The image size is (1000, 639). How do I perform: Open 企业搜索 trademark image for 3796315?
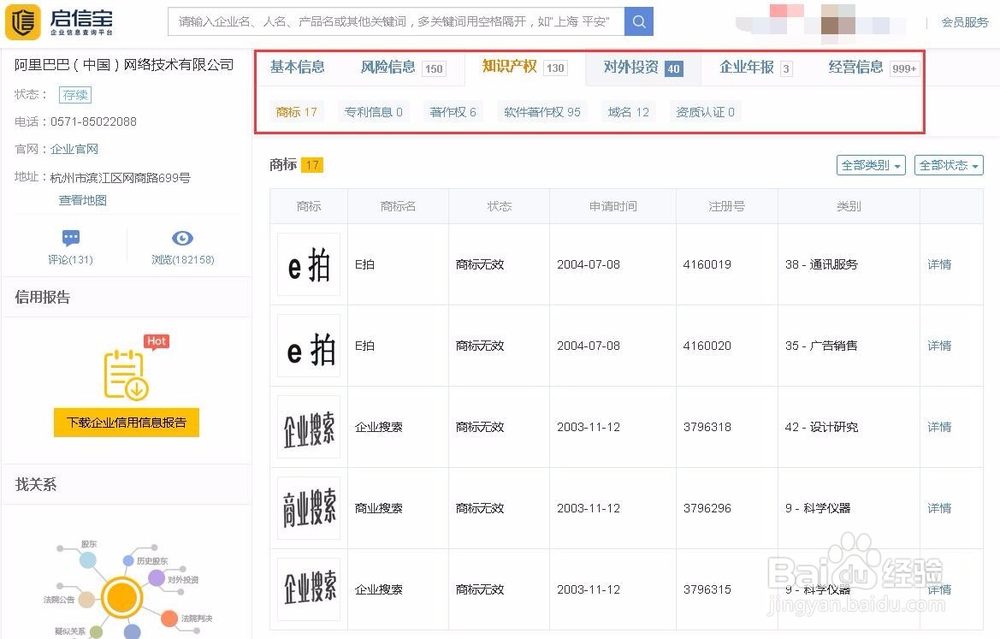[x=309, y=589]
